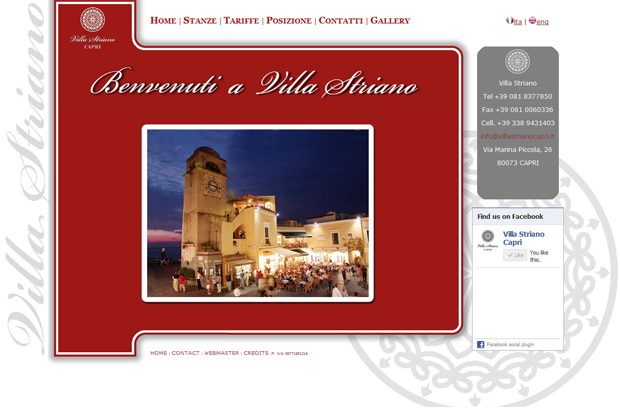Click the 'Benvenuti a Villa Striano' heading
620x420 pixels.
[x=254, y=83]
